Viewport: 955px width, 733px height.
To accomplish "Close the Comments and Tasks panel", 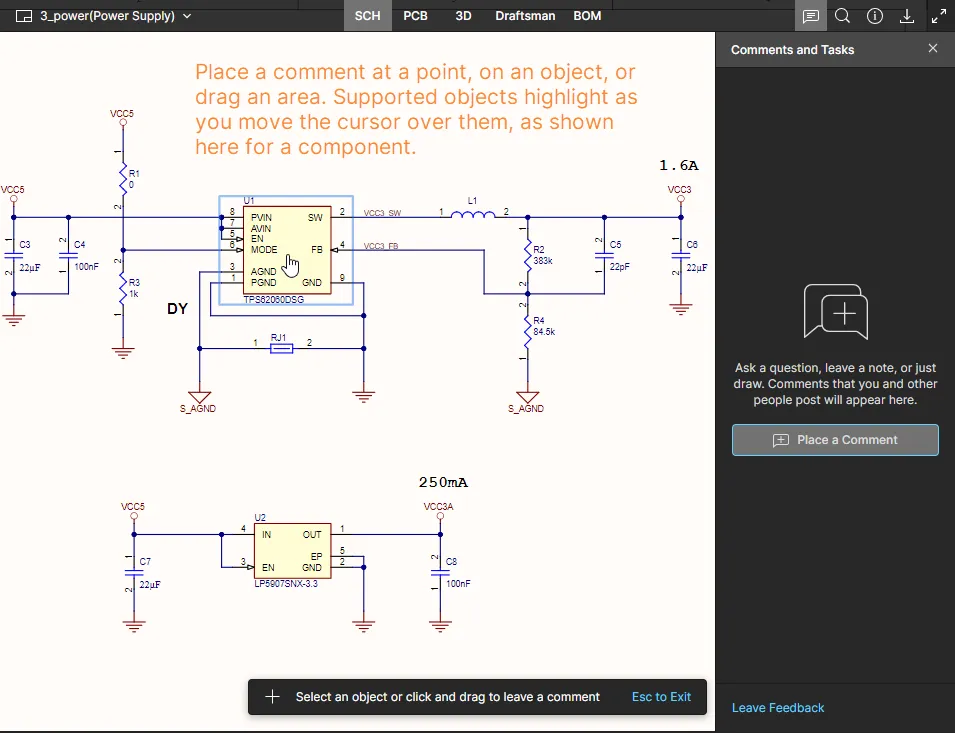I will click(933, 48).
